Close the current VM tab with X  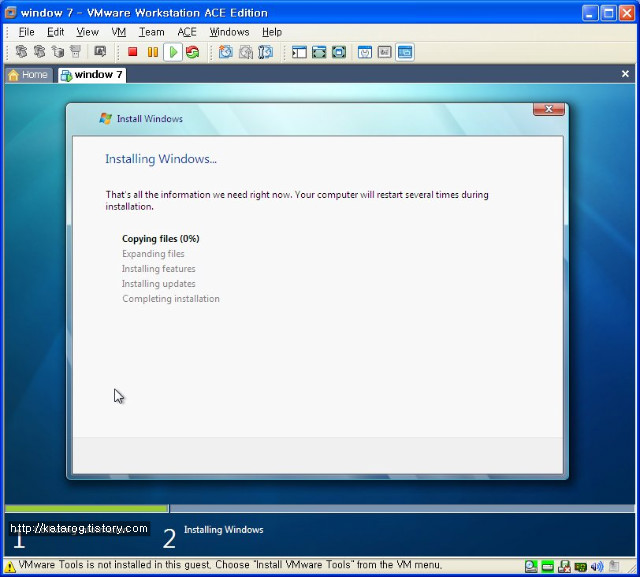625,74
